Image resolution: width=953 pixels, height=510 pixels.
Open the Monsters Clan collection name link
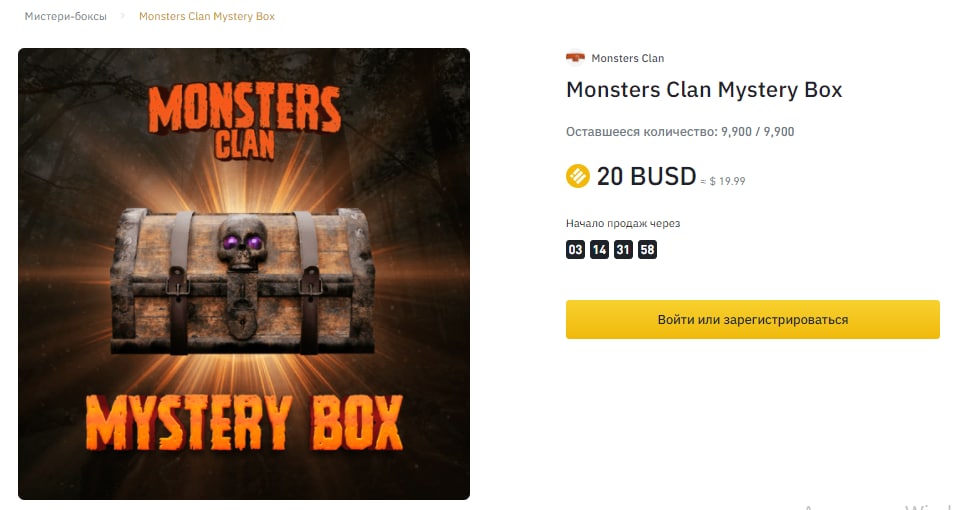tap(627, 58)
